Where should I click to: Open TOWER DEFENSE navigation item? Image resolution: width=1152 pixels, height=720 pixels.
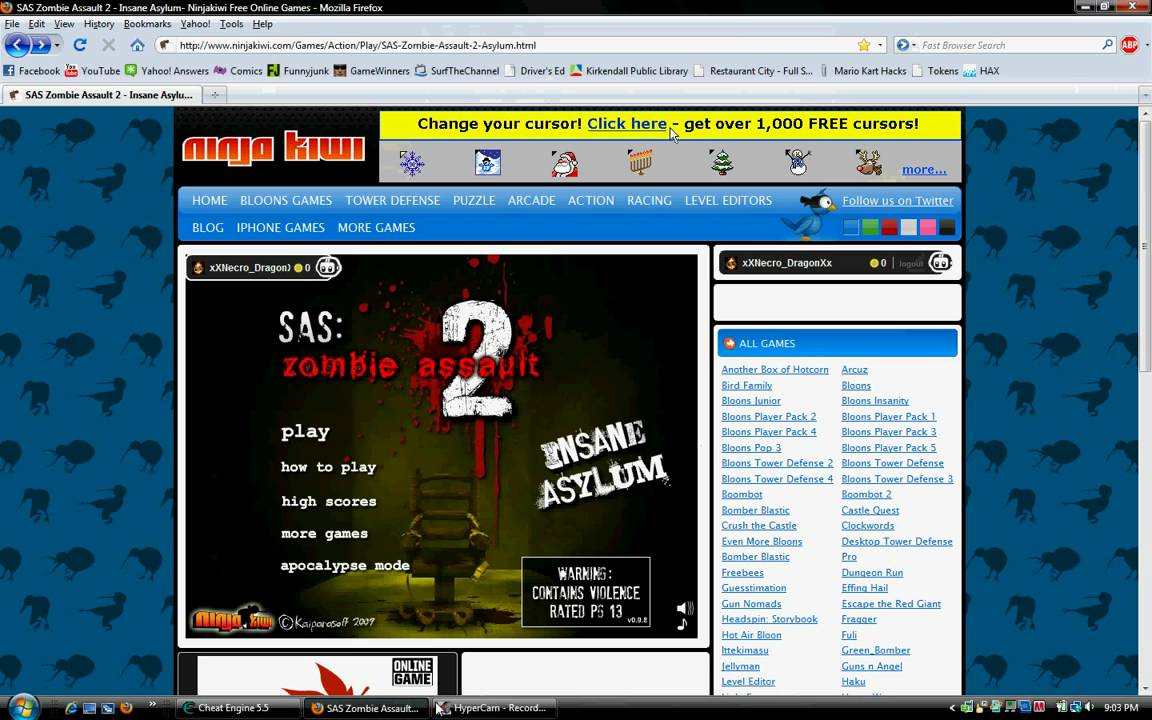coord(392,201)
